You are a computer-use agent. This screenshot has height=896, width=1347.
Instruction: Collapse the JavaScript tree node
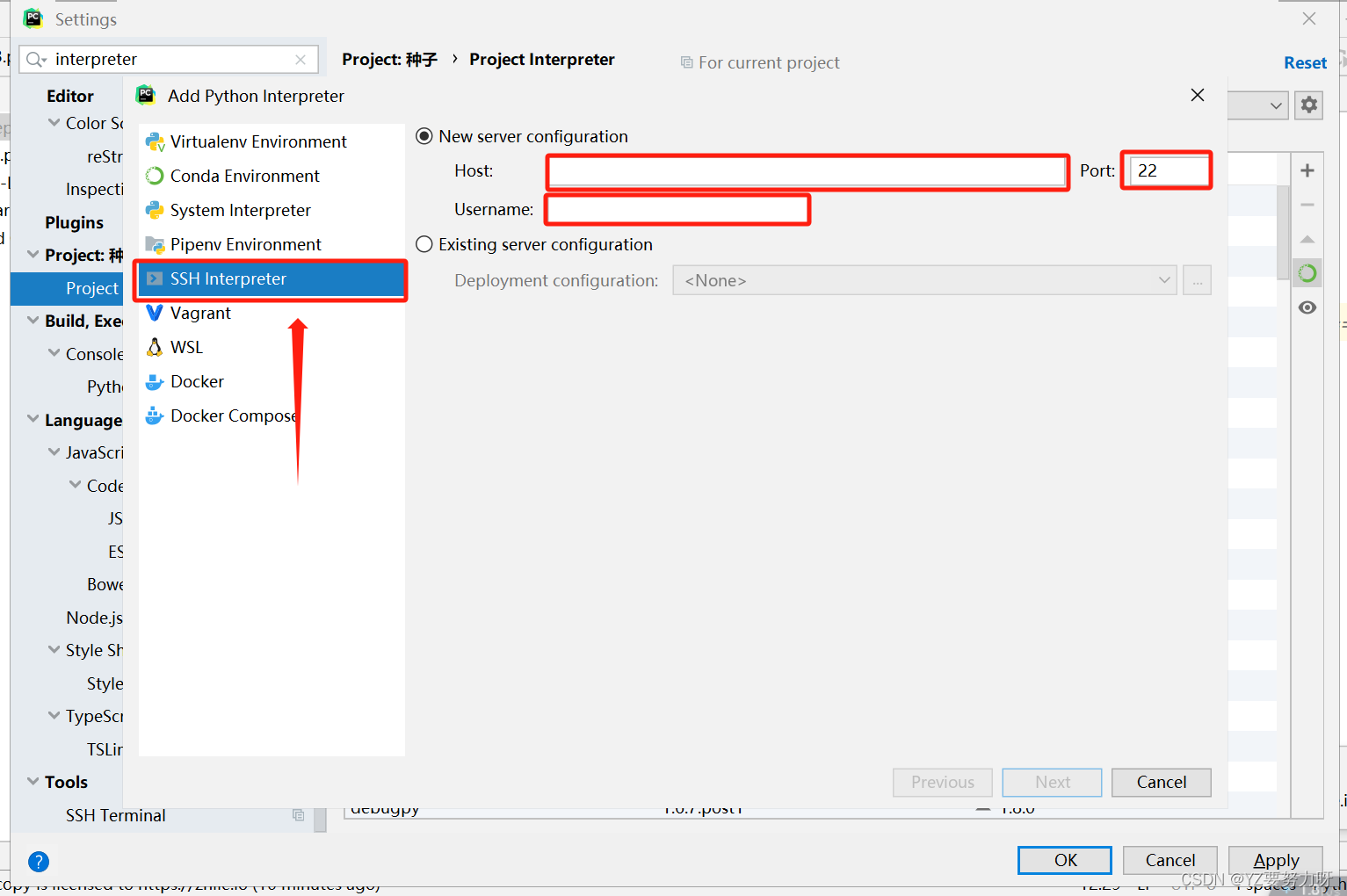tap(54, 452)
